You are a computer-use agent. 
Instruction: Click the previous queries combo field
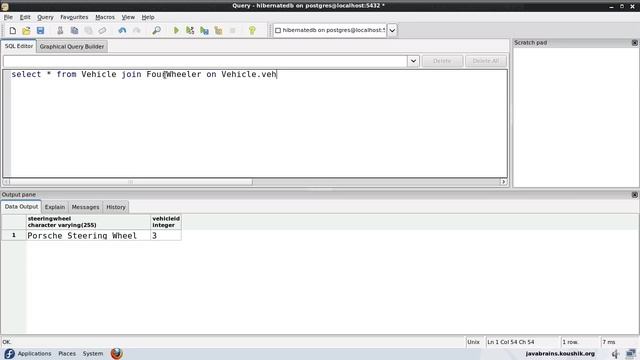pos(205,61)
